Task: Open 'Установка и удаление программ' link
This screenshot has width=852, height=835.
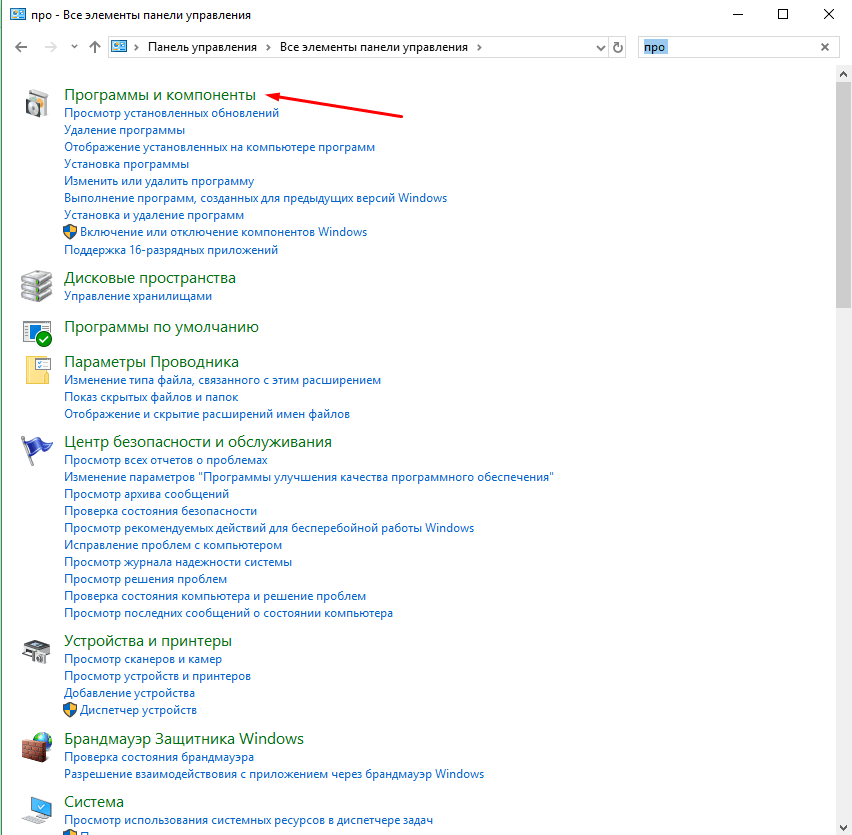Action: pos(154,215)
